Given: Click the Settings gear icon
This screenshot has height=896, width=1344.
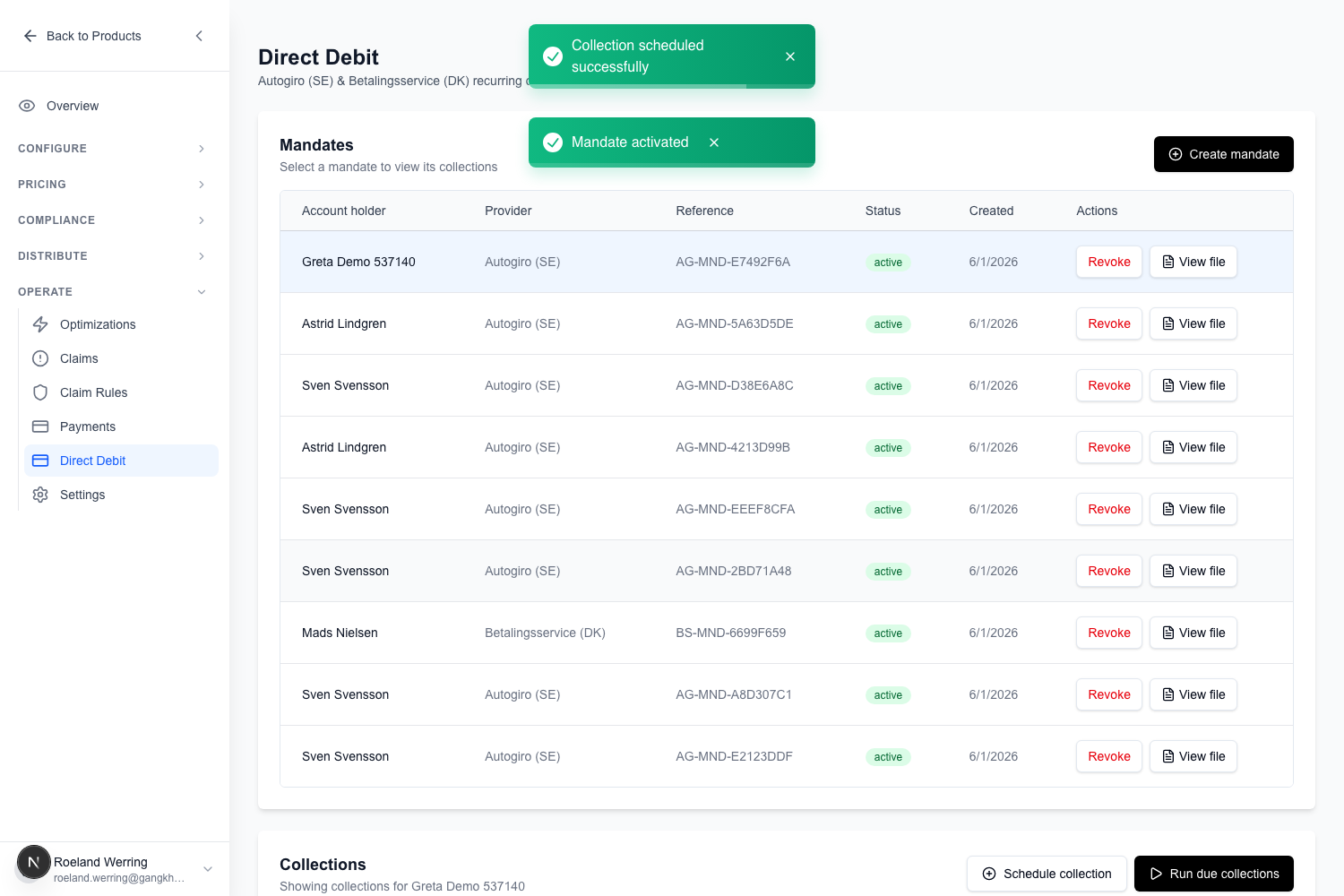Looking at the screenshot, I should [x=40, y=495].
